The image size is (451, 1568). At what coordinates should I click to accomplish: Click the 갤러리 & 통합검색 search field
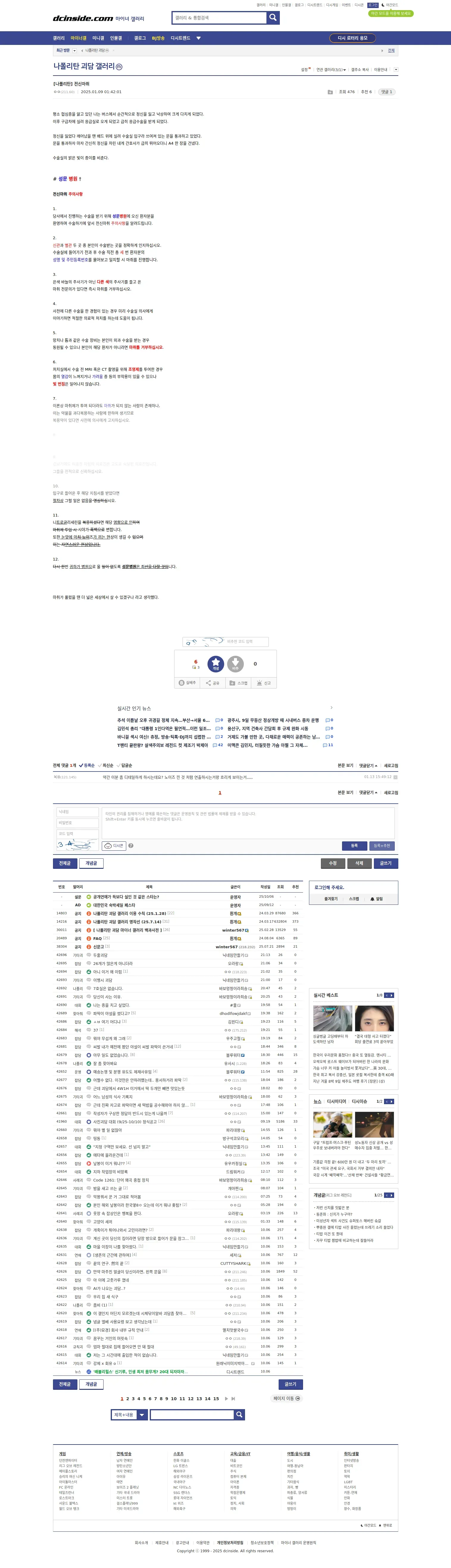point(220,18)
